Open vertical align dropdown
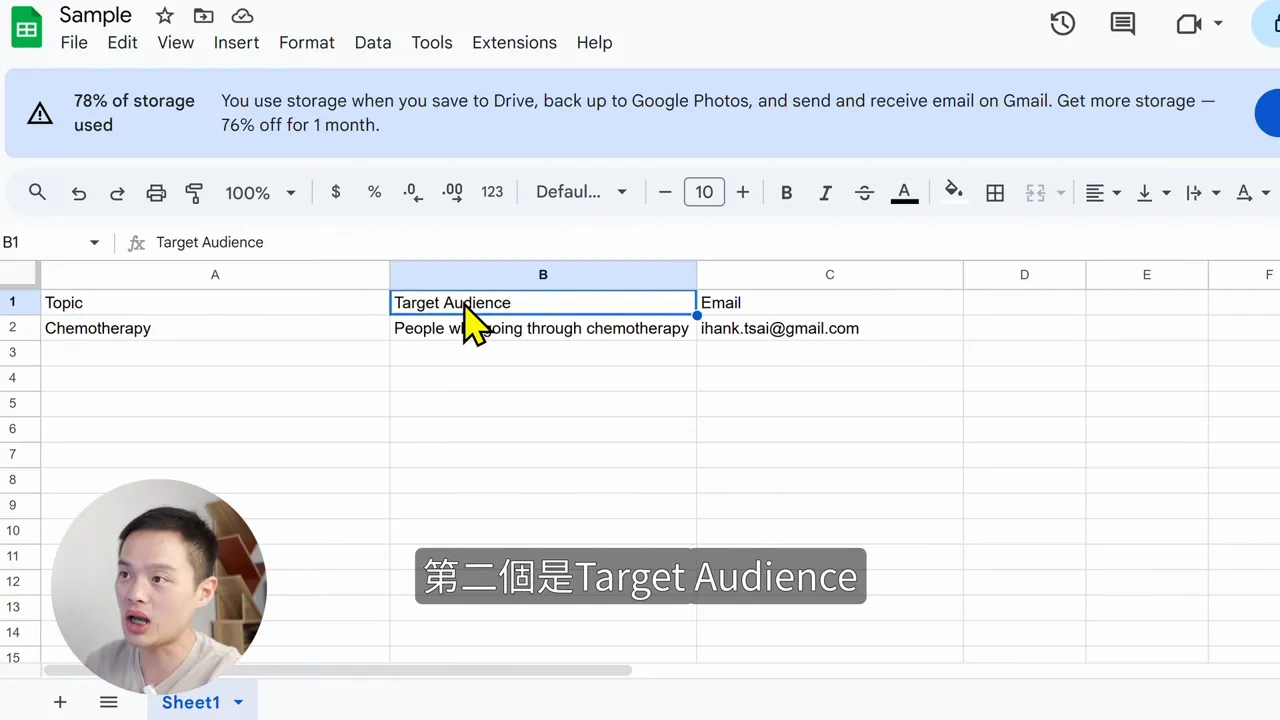 coord(1153,193)
